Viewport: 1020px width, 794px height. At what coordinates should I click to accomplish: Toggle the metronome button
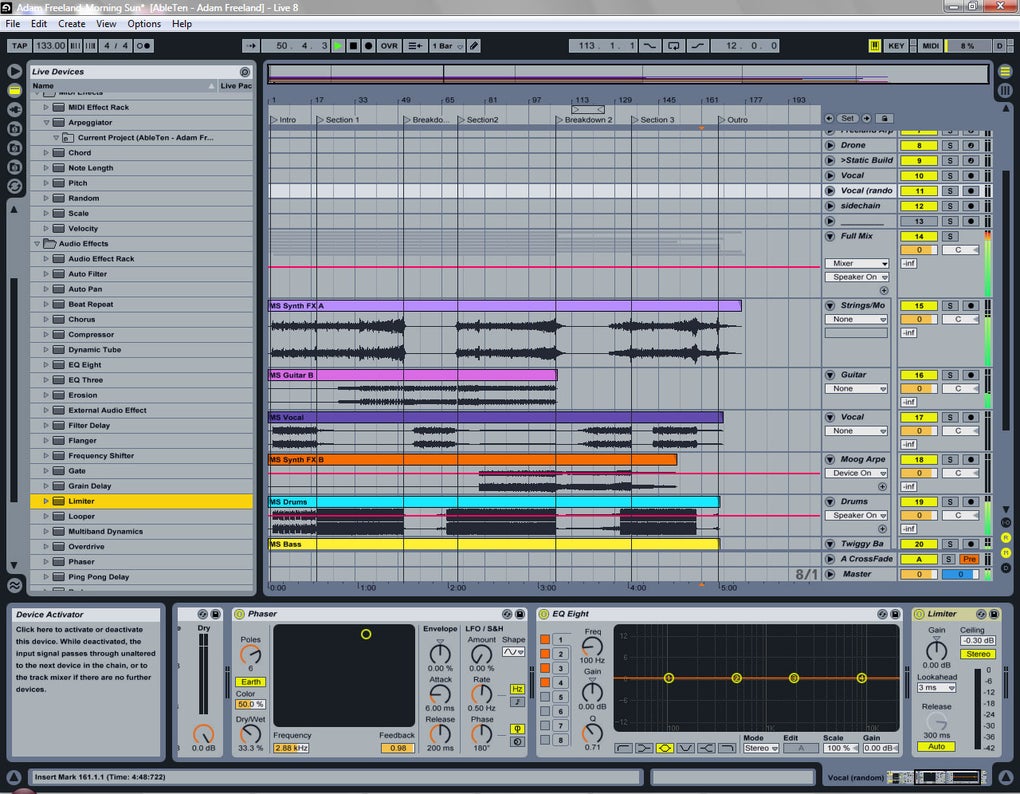[144, 46]
